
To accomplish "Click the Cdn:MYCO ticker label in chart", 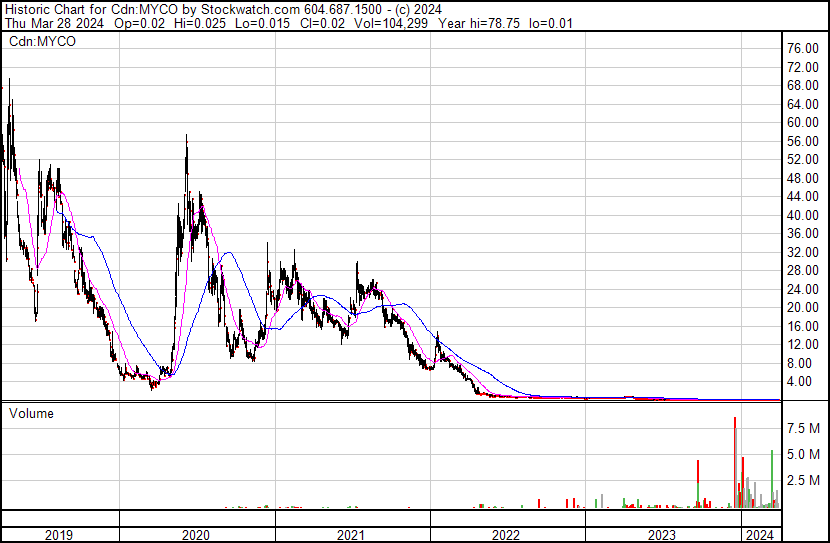I will (42, 42).
